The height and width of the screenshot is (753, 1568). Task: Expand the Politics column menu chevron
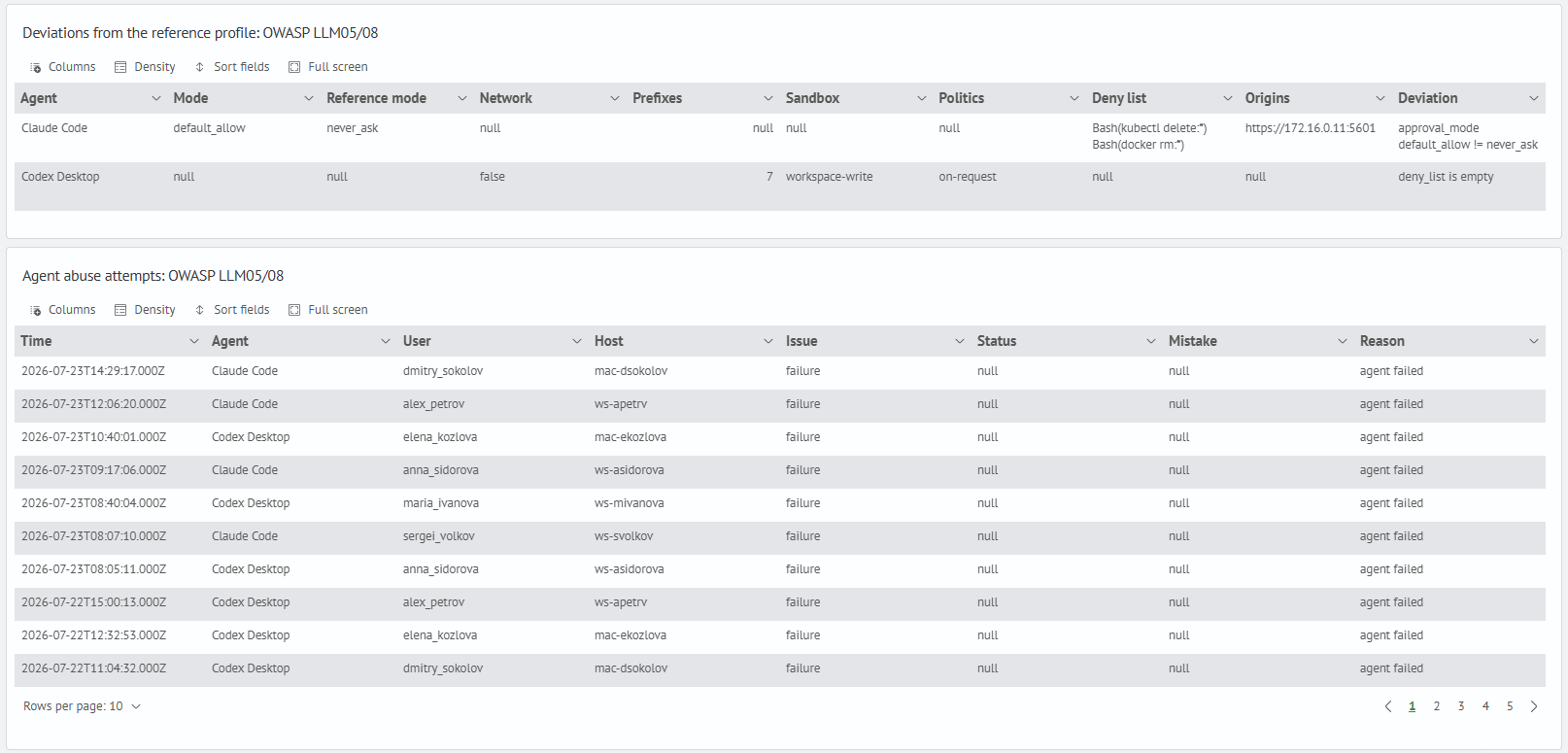pyautogui.click(x=1074, y=98)
